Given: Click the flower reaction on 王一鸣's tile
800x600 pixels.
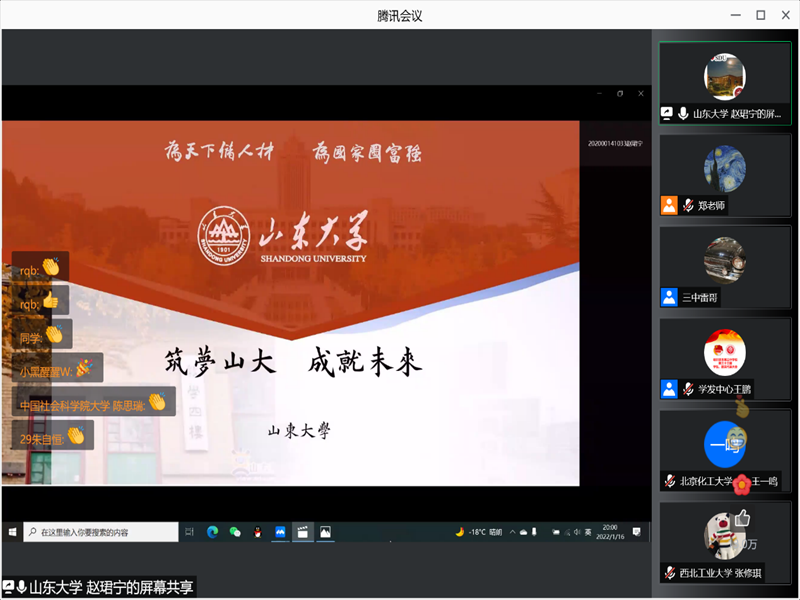Looking at the screenshot, I should (741, 486).
